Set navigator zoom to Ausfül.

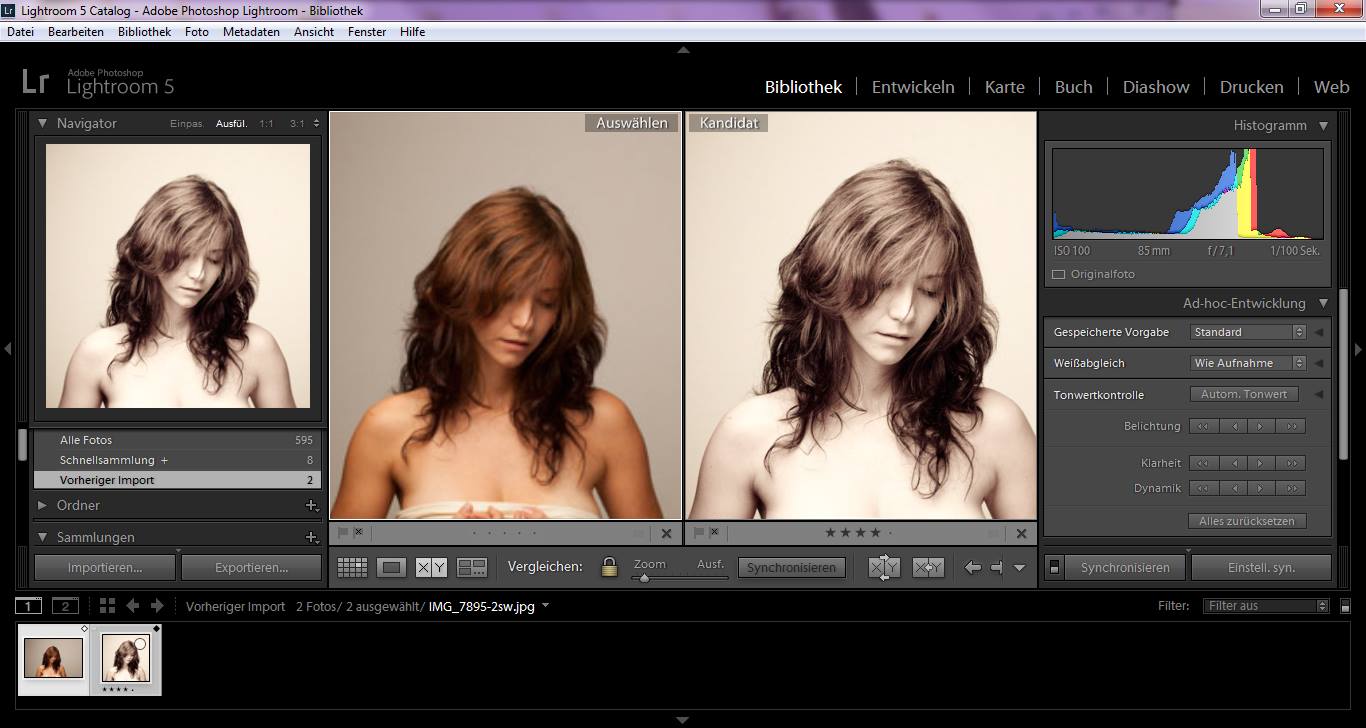232,124
